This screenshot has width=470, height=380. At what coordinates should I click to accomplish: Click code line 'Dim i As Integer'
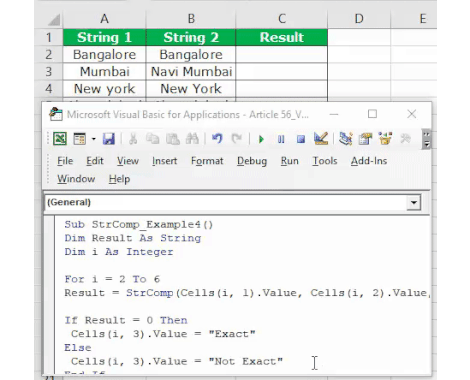(119, 252)
